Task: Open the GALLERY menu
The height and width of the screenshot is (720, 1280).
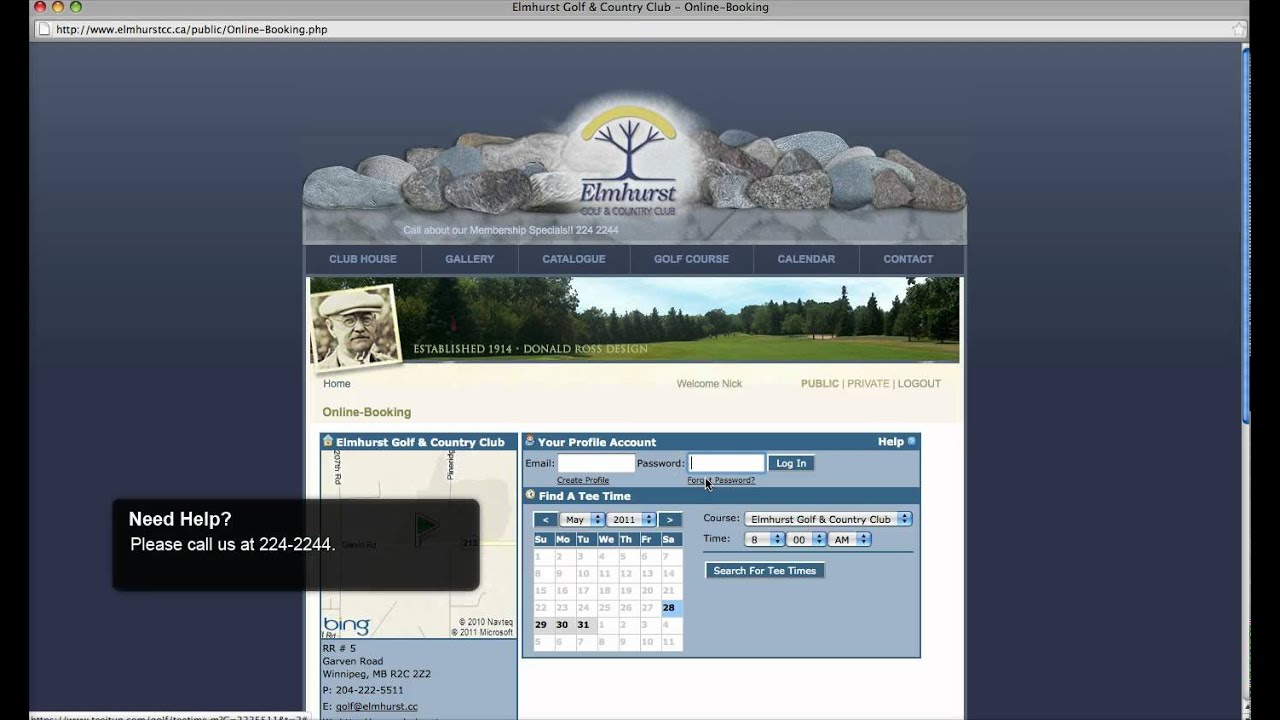Action: coord(470,259)
